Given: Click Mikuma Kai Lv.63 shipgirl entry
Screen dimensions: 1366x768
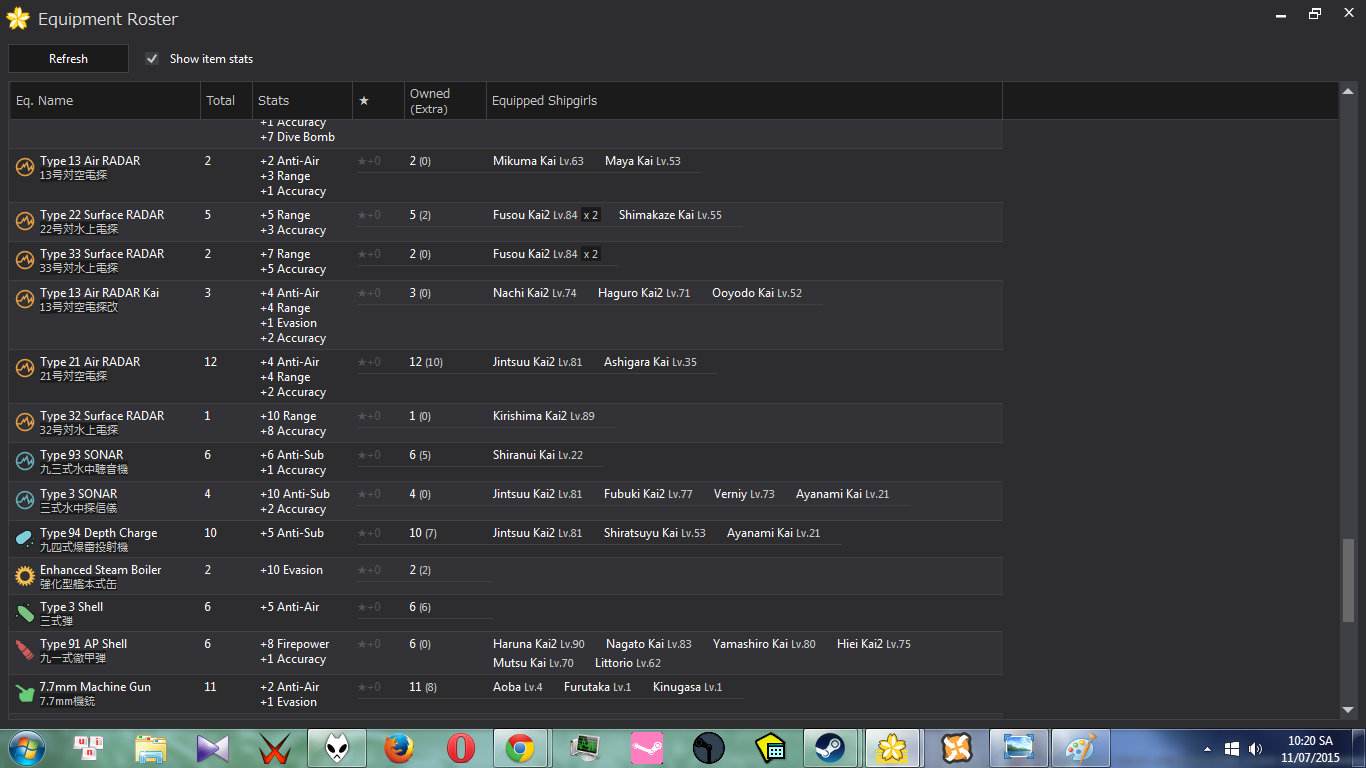Looking at the screenshot, I should point(538,161).
